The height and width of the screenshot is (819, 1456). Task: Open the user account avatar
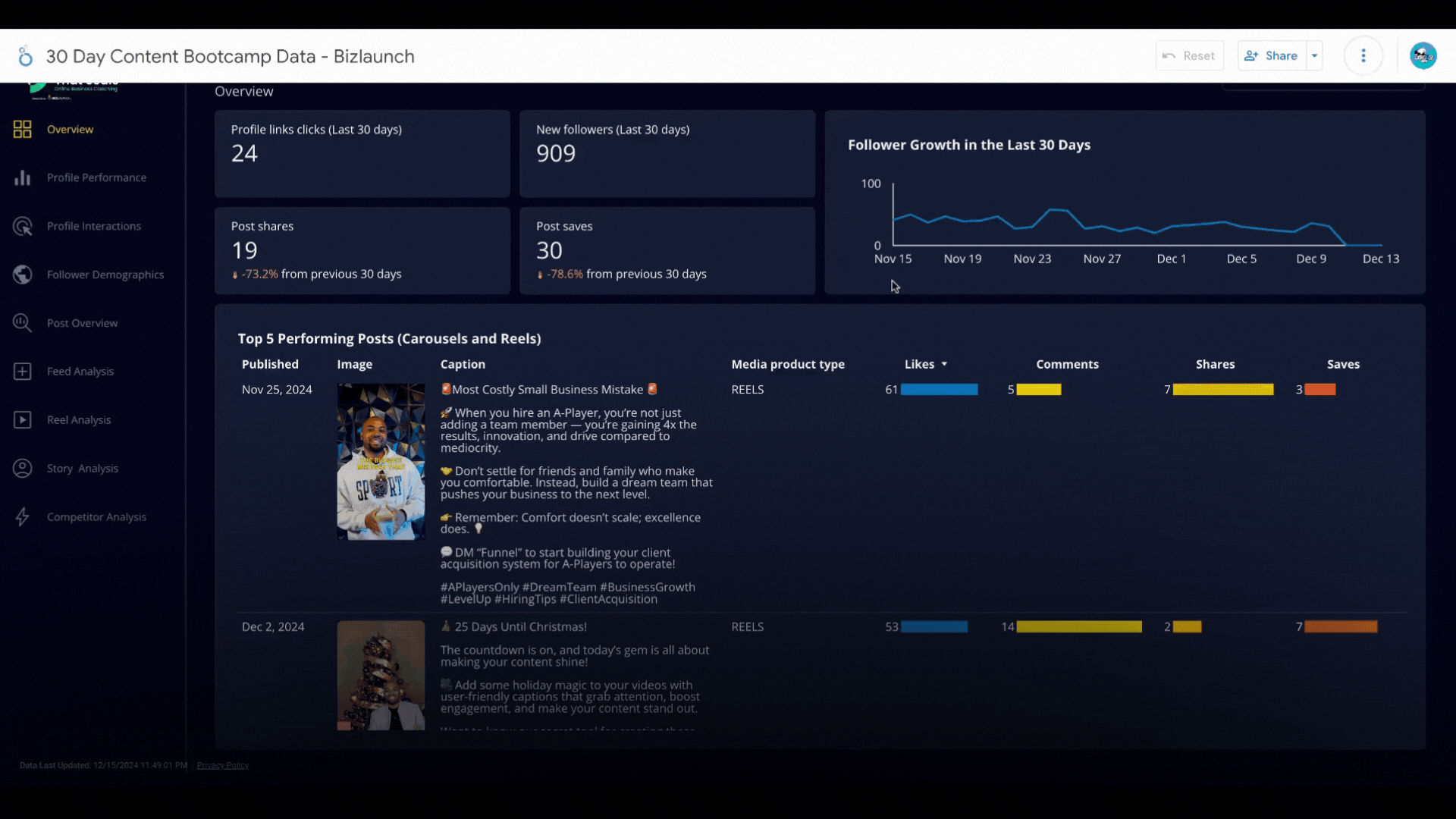(x=1423, y=56)
